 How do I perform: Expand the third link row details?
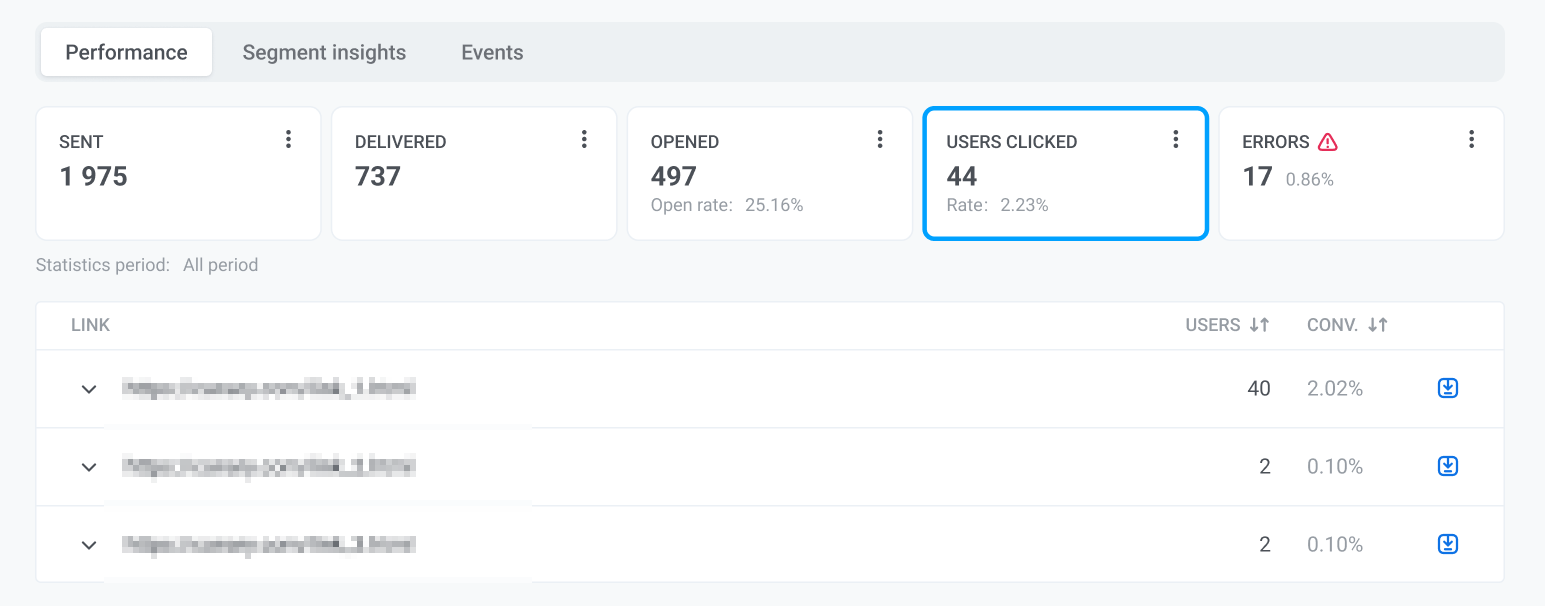[88, 544]
